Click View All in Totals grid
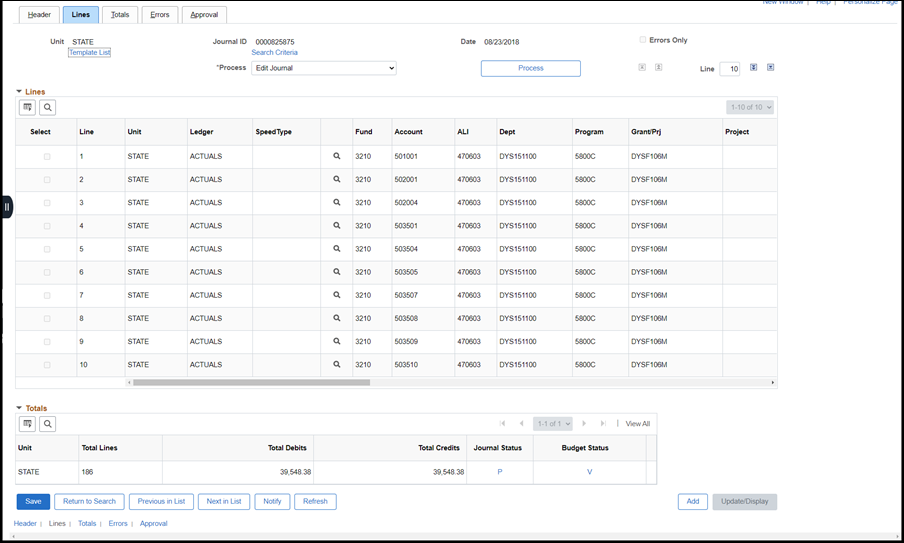Viewport: 904px width, 543px height. [638, 424]
